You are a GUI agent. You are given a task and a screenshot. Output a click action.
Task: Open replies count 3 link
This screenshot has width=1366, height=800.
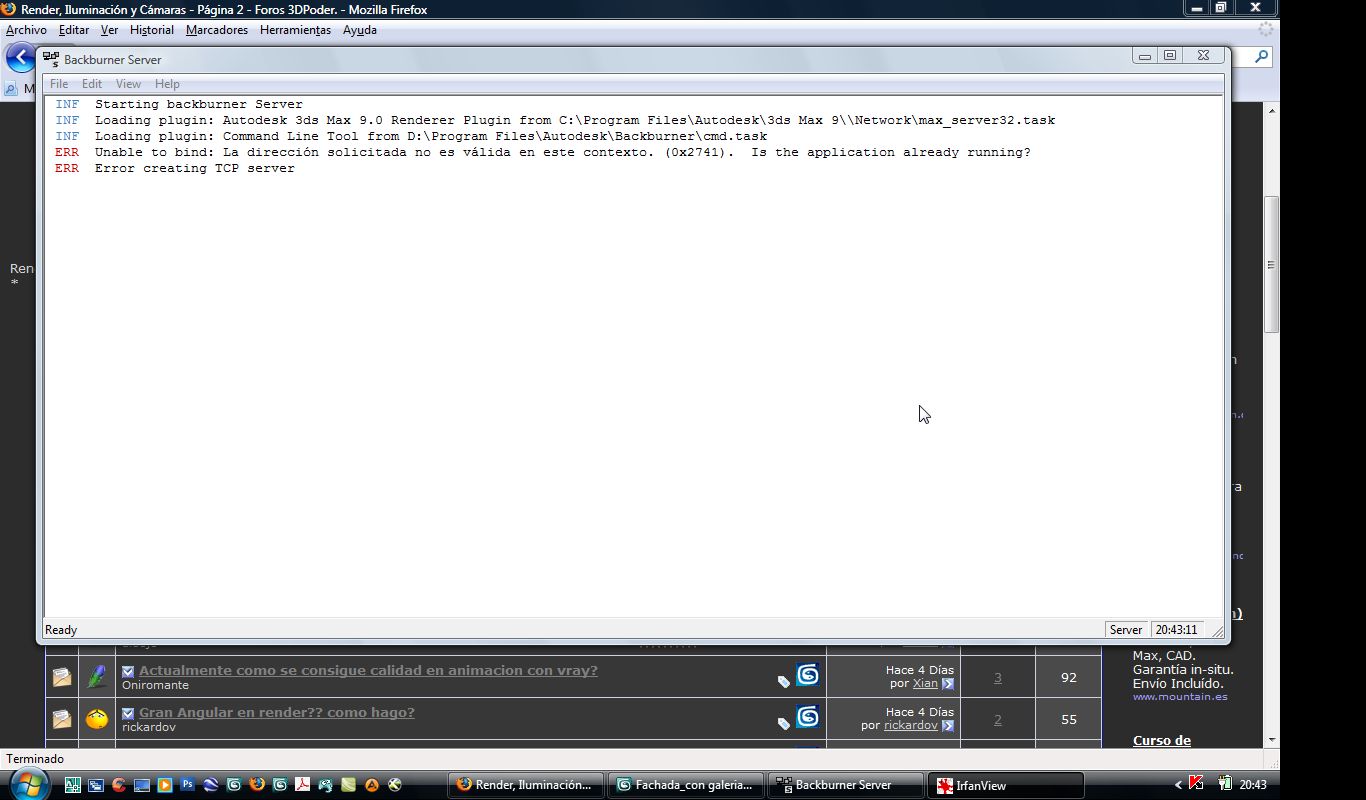point(997,677)
